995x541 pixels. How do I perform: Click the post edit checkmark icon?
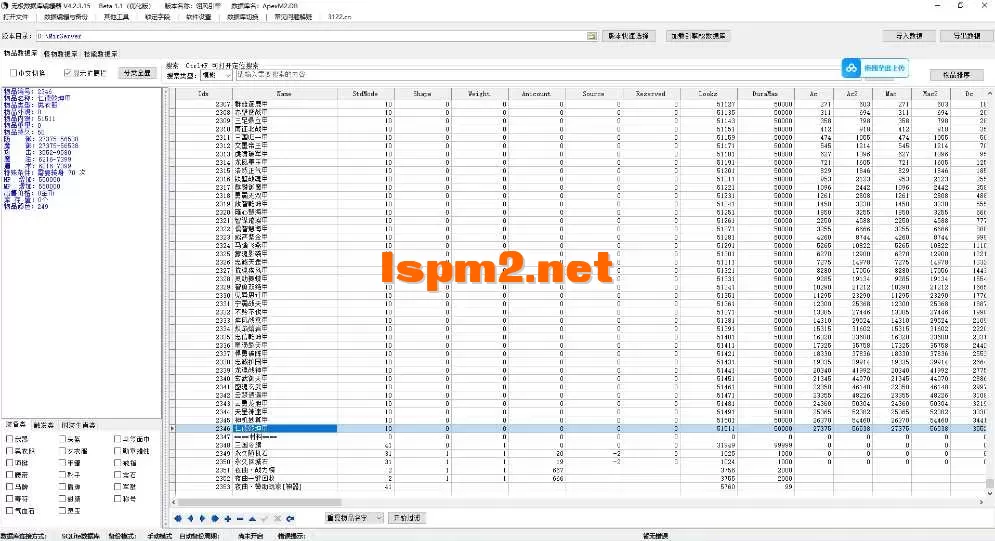tap(265, 518)
